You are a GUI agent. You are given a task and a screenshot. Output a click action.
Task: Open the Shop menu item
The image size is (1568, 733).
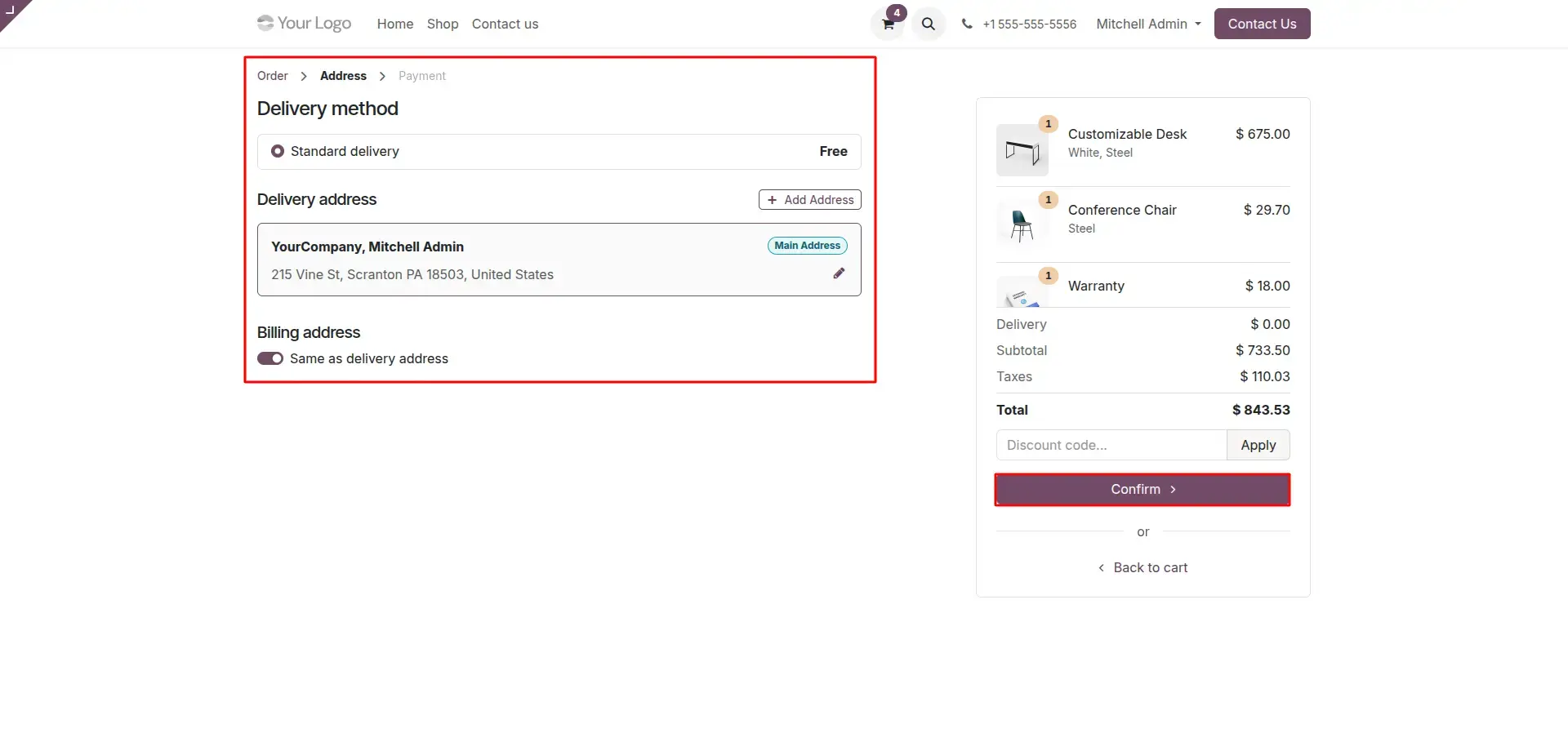443,24
